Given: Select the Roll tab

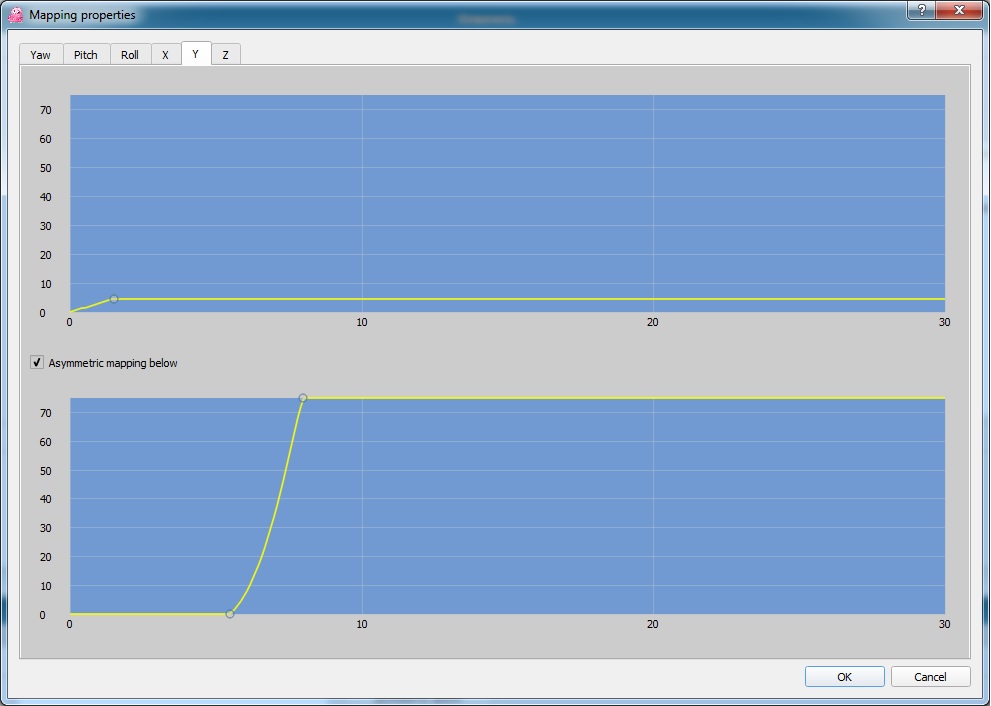Looking at the screenshot, I should (x=130, y=55).
